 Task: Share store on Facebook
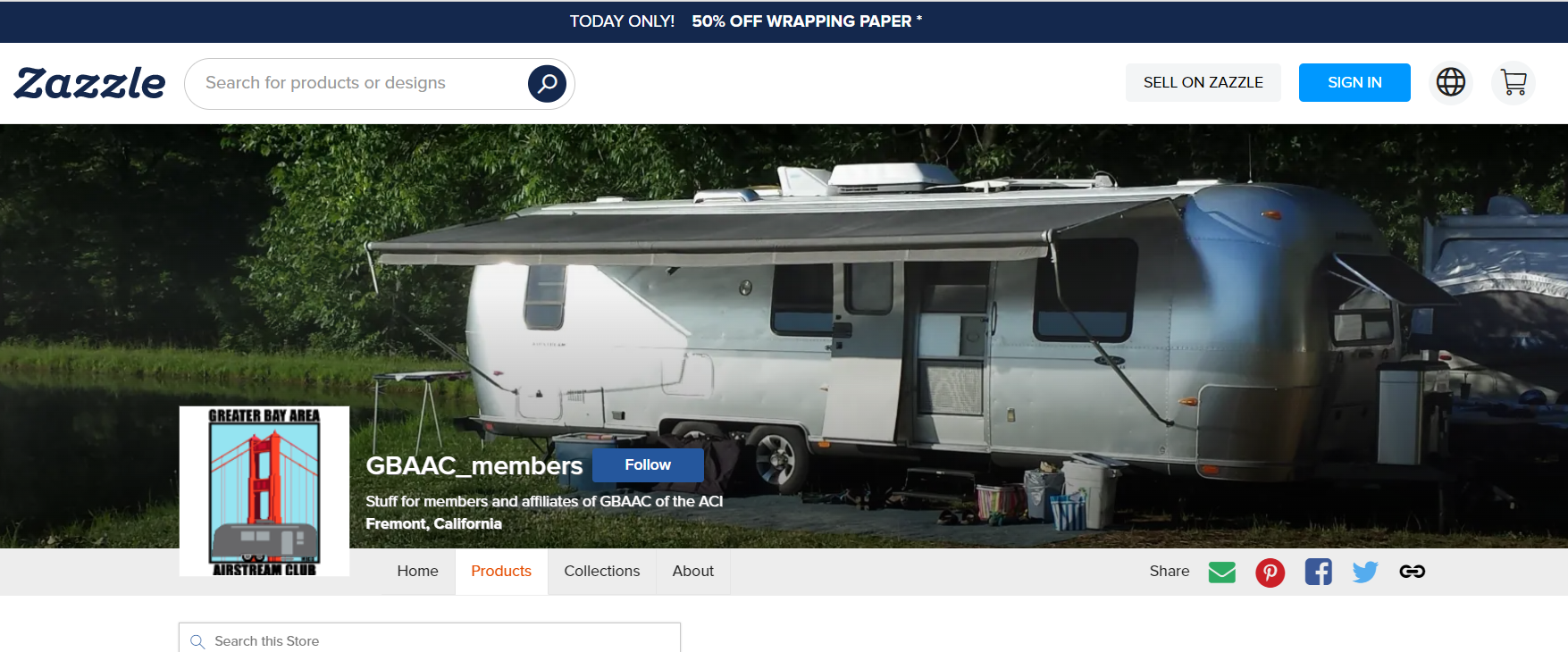point(1318,572)
